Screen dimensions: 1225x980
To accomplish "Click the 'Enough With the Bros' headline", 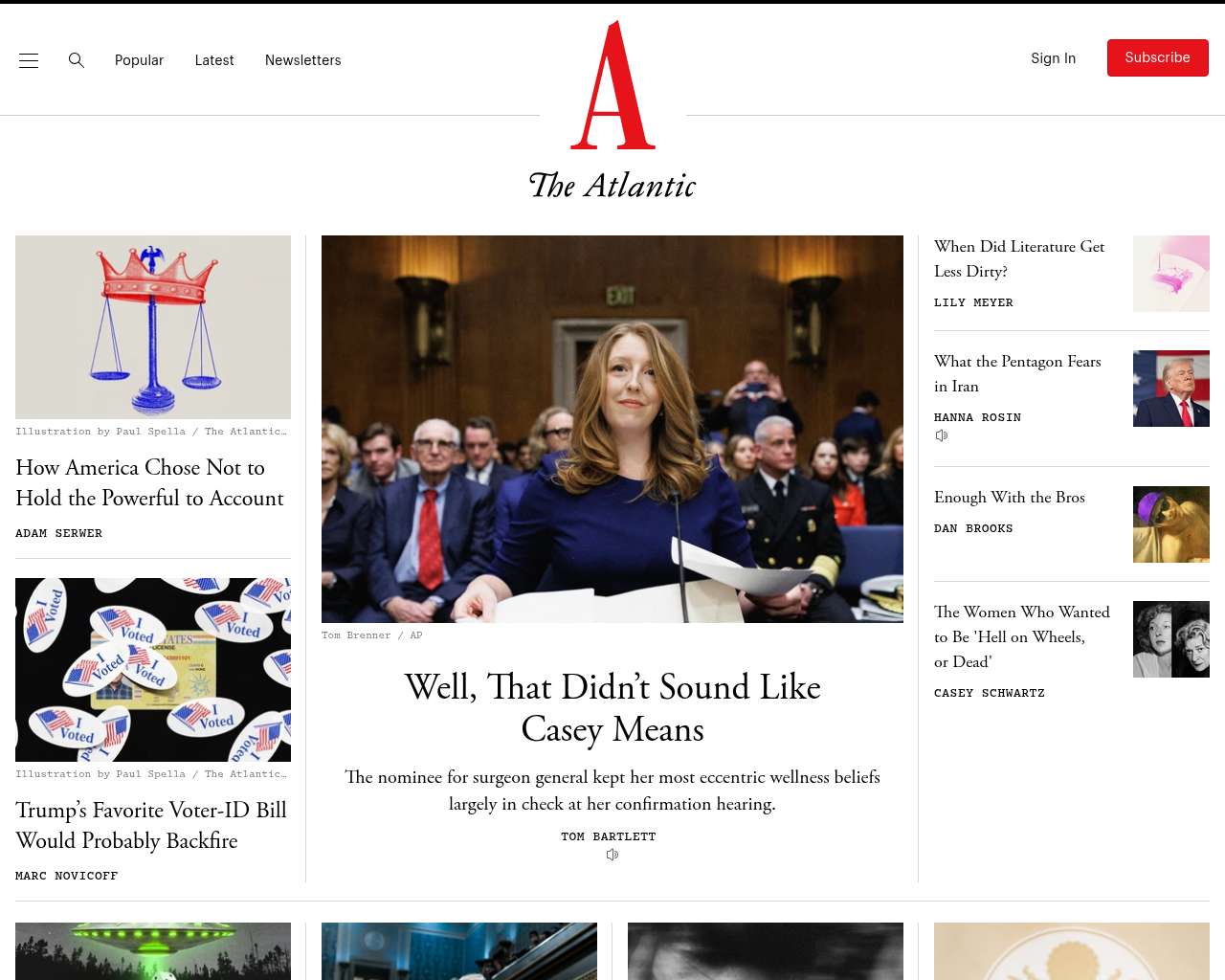I will (1010, 497).
